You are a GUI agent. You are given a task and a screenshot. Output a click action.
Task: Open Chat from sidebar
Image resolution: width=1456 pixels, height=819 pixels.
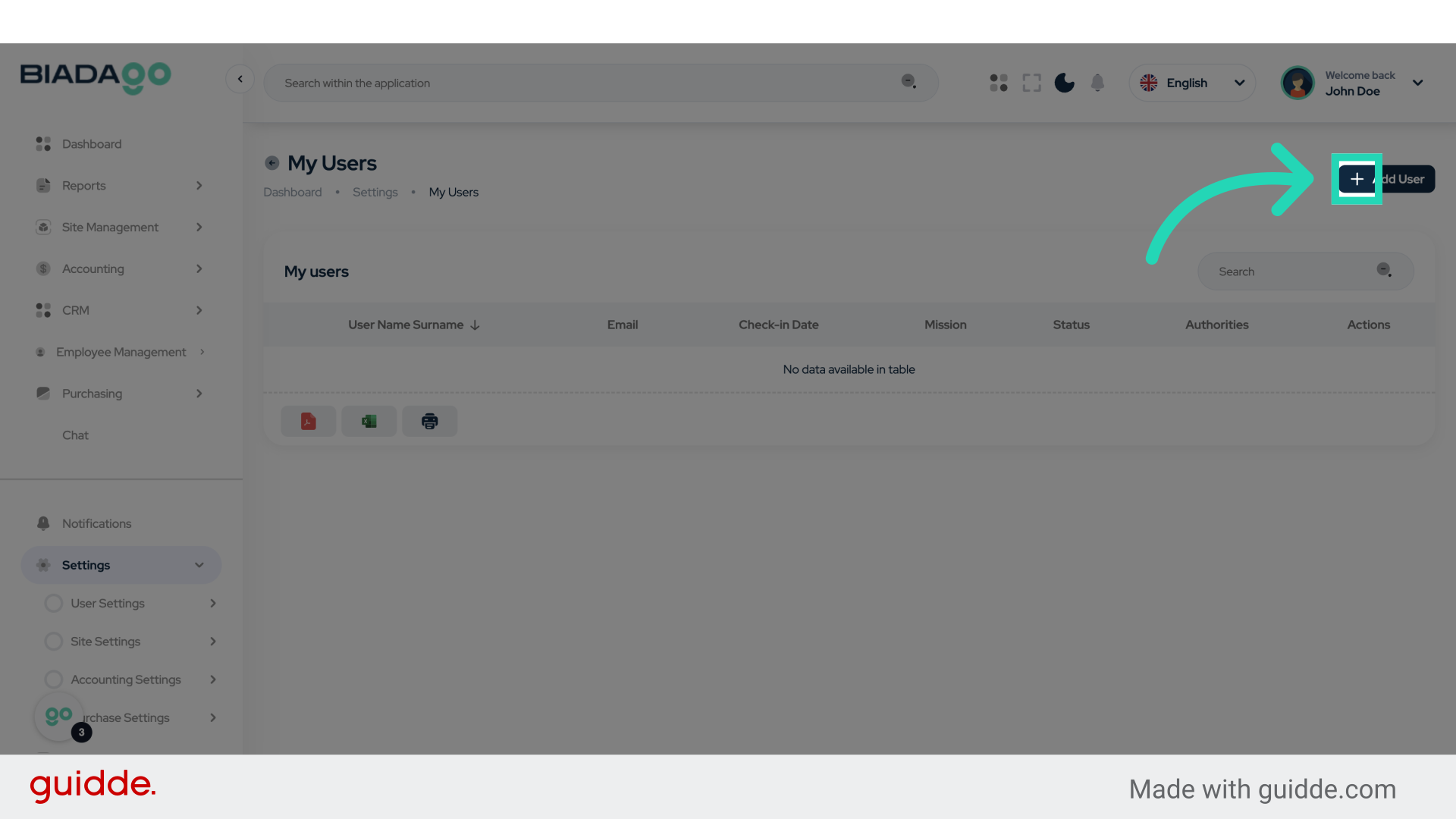[75, 435]
